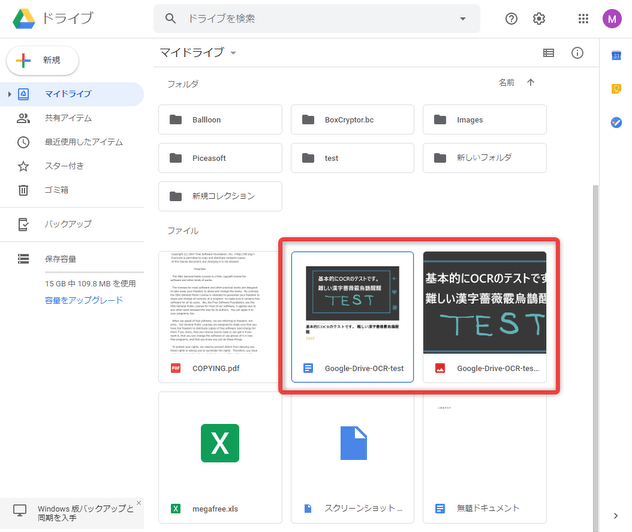Viewport: 632px width, 532px height.
Task: Open Google Tasks side panel icon
Action: (616, 122)
